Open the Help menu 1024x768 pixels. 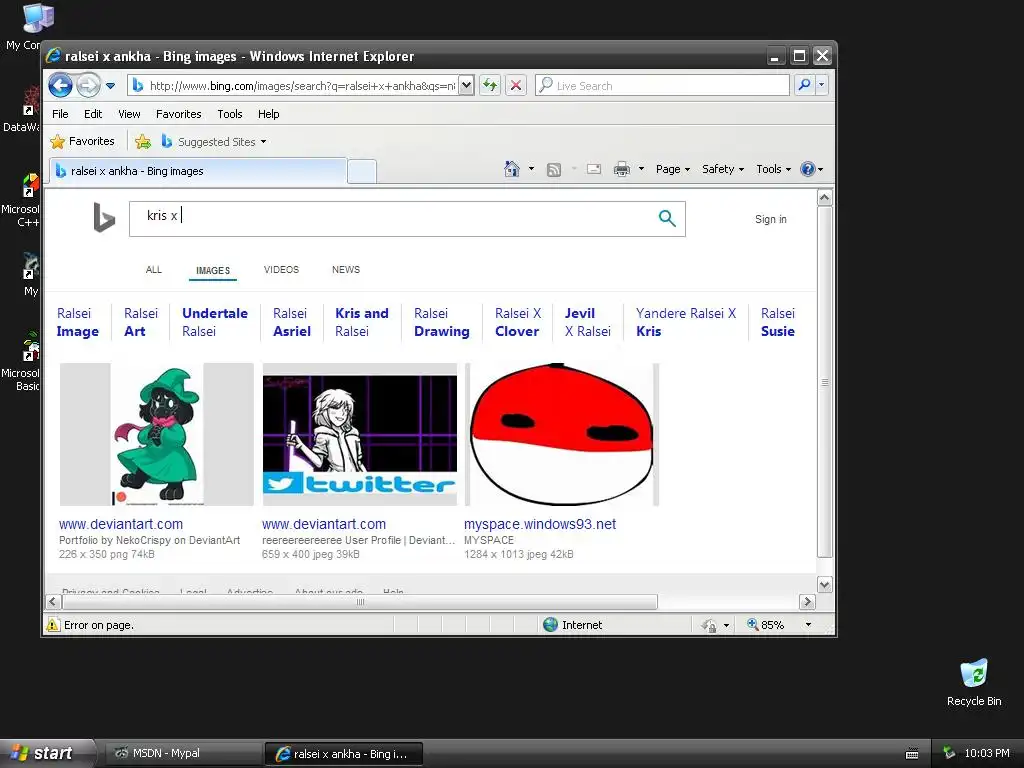[x=268, y=114]
